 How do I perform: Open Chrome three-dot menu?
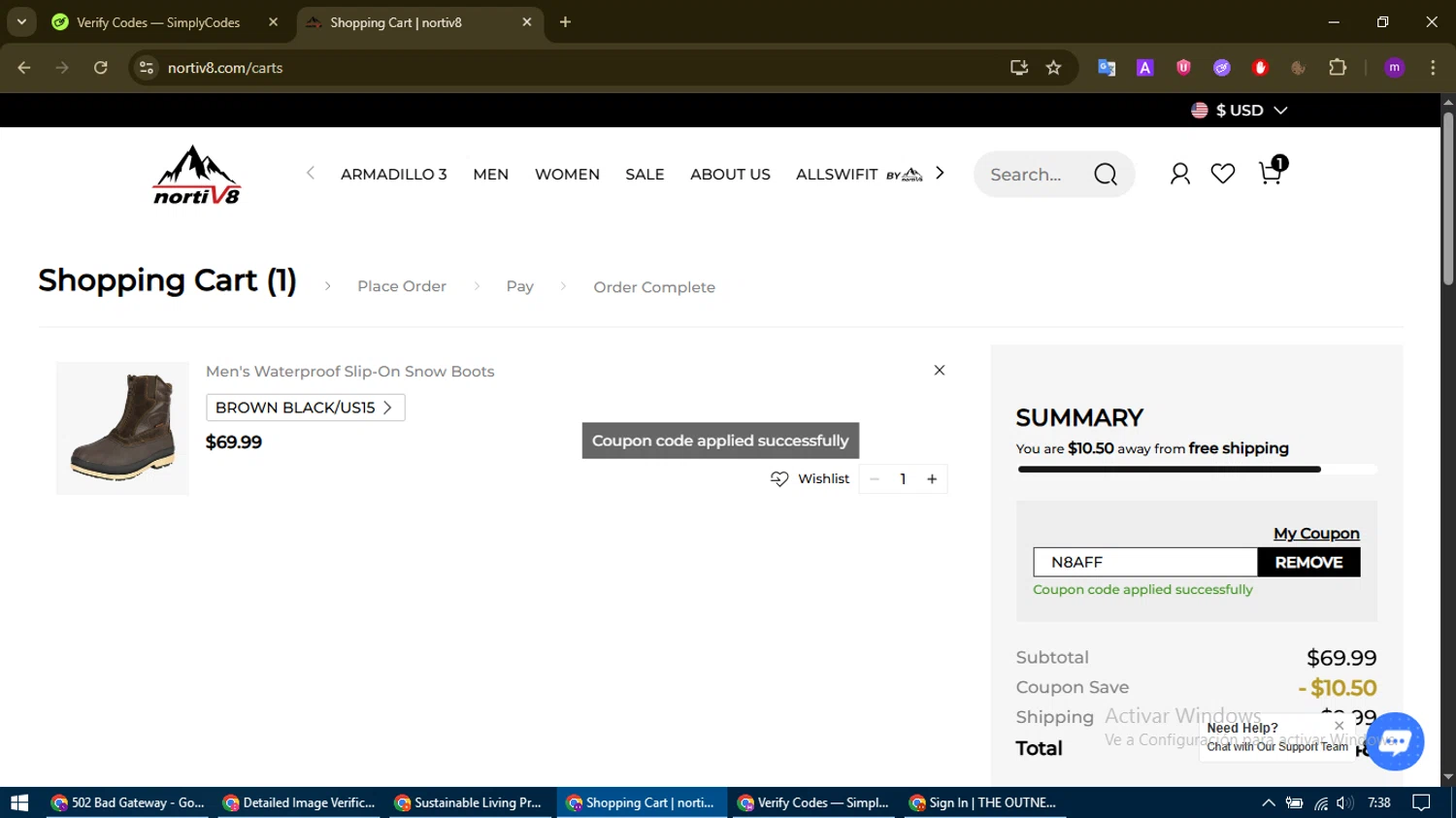coord(1433,68)
